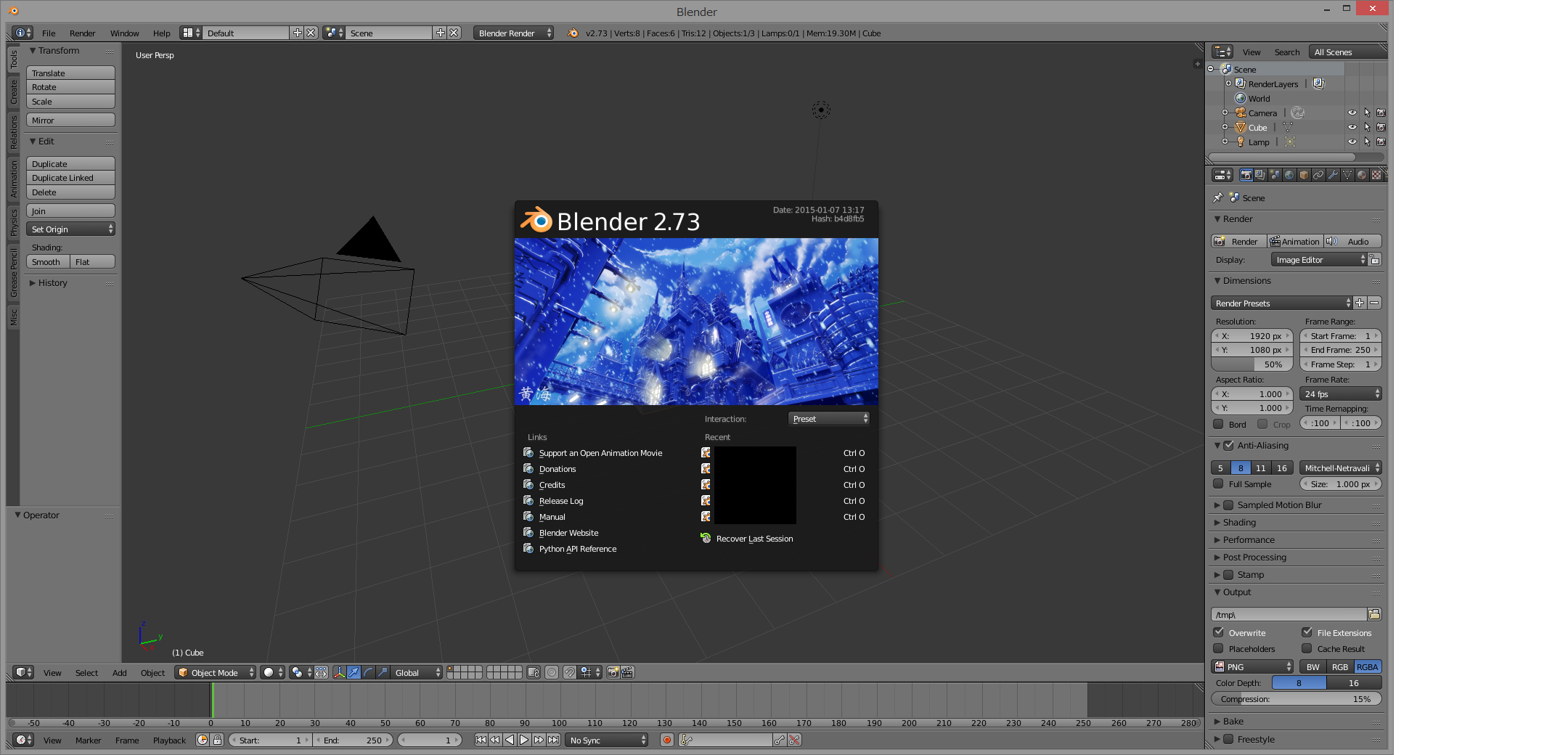Image resolution: width=1568 pixels, height=755 pixels.
Task: Open the Add menu in the 3D view header
Action: click(120, 672)
